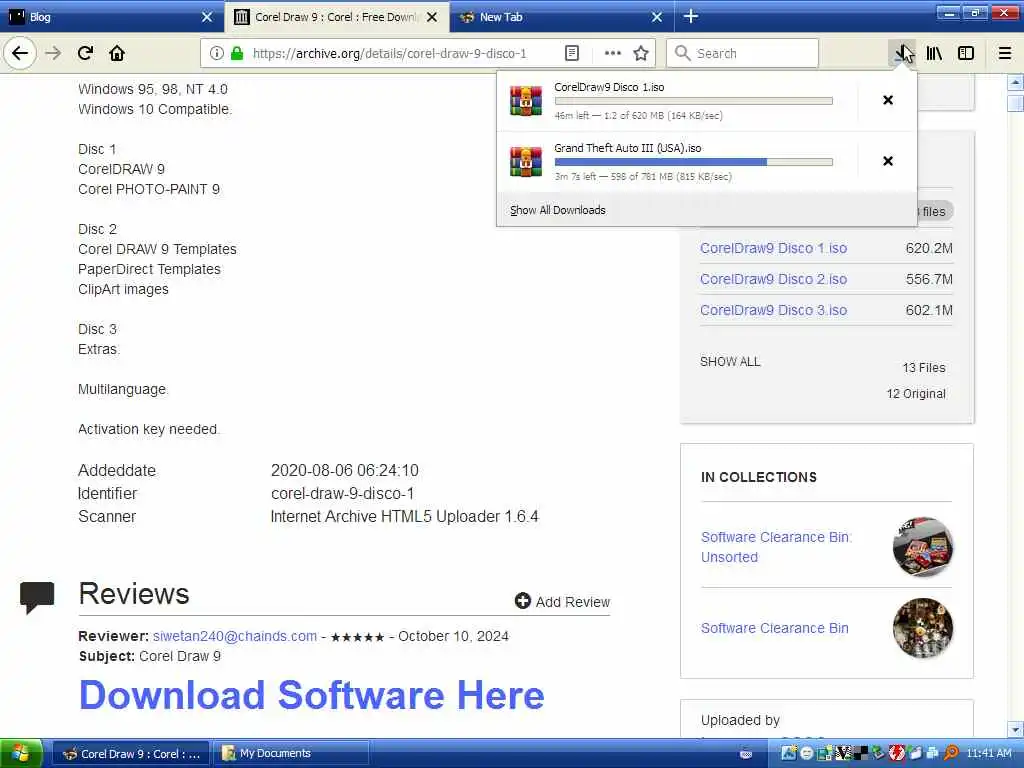Viewport: 1024px width, 768px height.
Task: Go back to the previous page
Action: tap(20, 53)
